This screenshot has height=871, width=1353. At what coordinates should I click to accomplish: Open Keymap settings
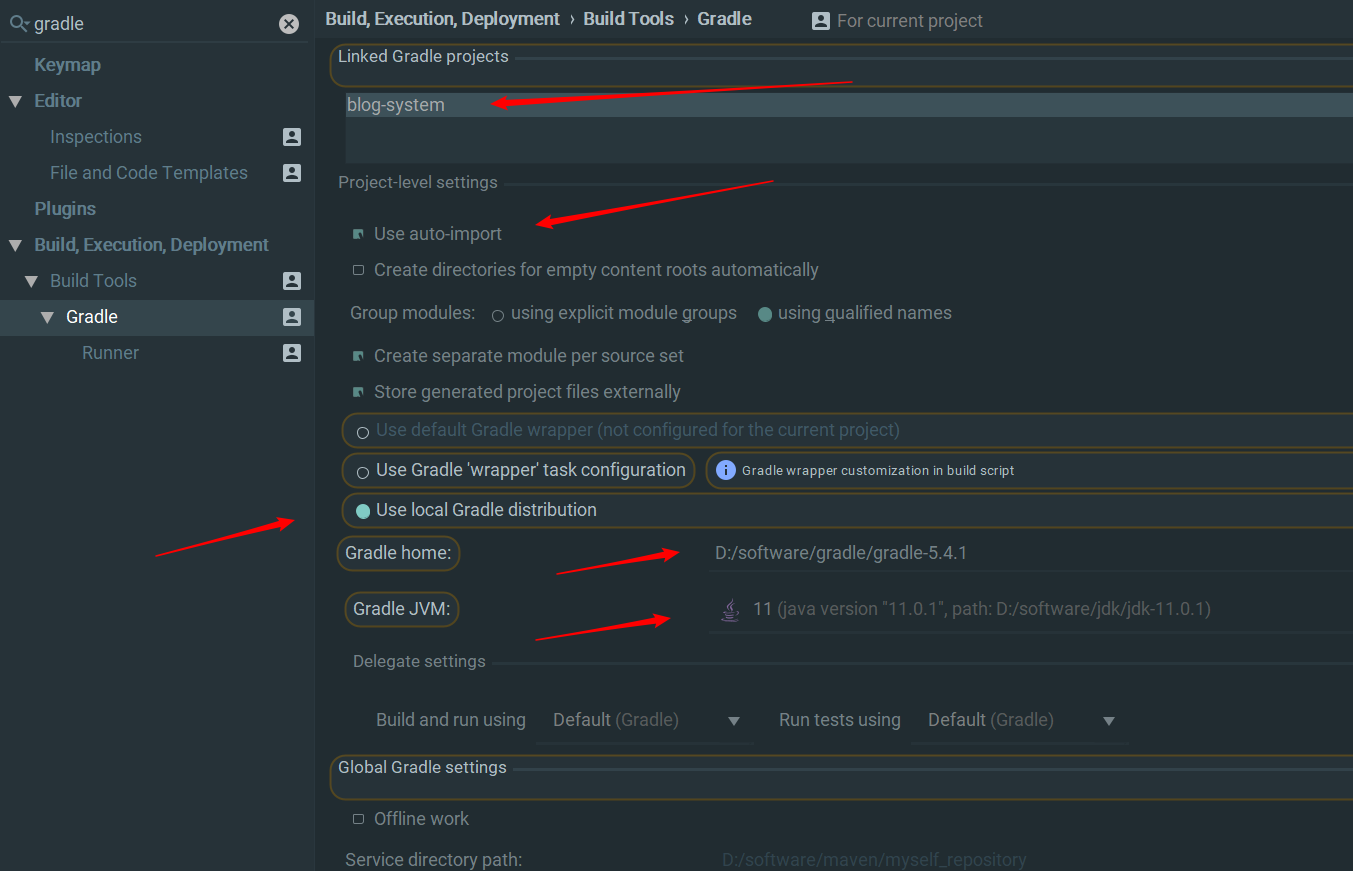(x=67, y=65)
